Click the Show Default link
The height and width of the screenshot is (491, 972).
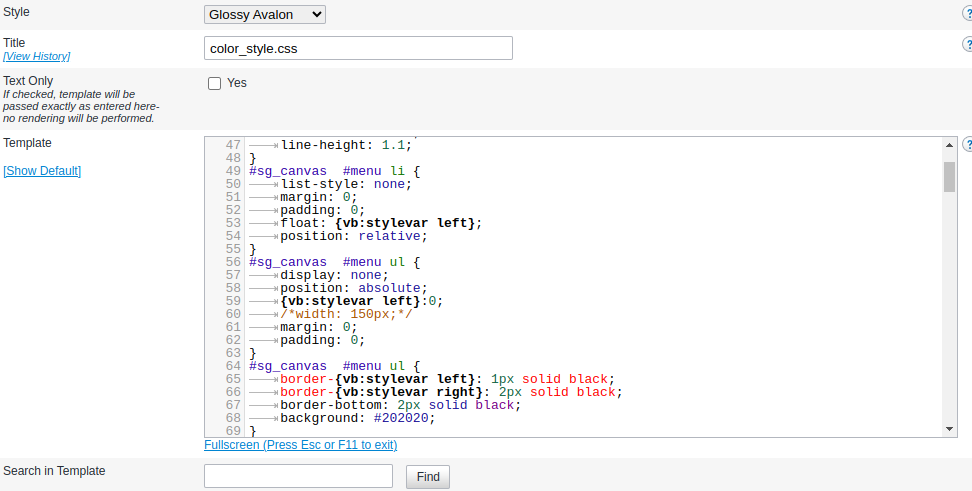pos(42,170)
